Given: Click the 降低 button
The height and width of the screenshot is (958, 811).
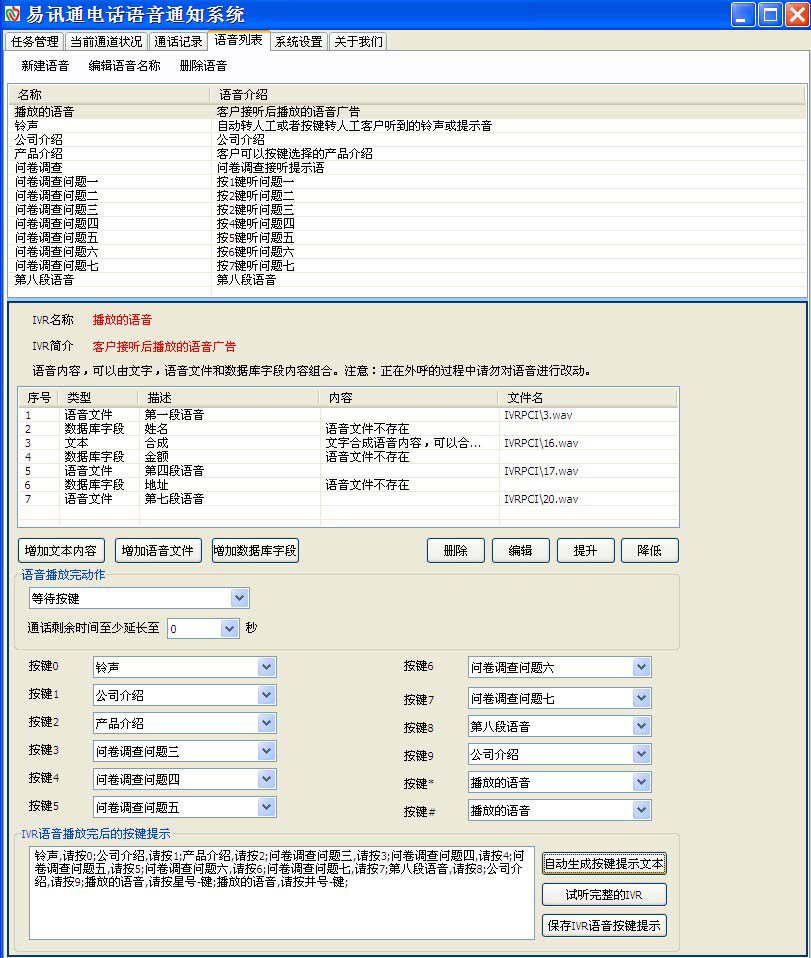Looking at the screenshot, I should pyautogui.click(x=649, y=551).
